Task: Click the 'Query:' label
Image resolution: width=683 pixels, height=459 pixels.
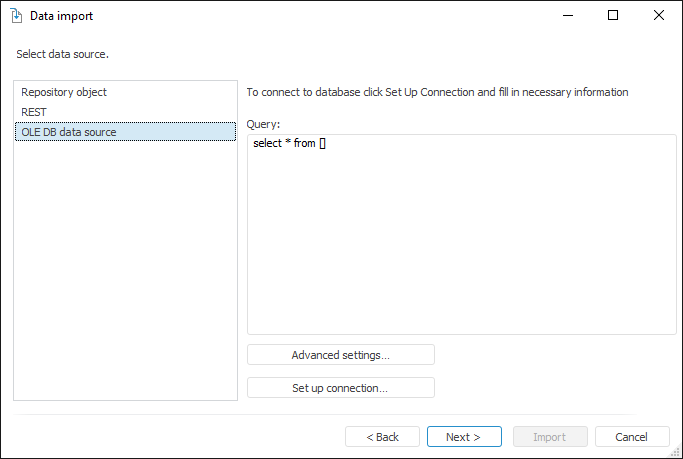Action: coord(264,124)
